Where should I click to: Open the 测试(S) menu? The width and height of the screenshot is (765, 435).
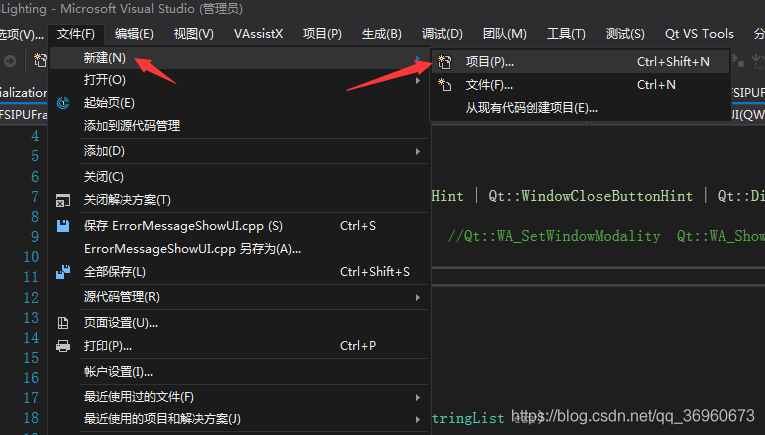tap(625, 34)
